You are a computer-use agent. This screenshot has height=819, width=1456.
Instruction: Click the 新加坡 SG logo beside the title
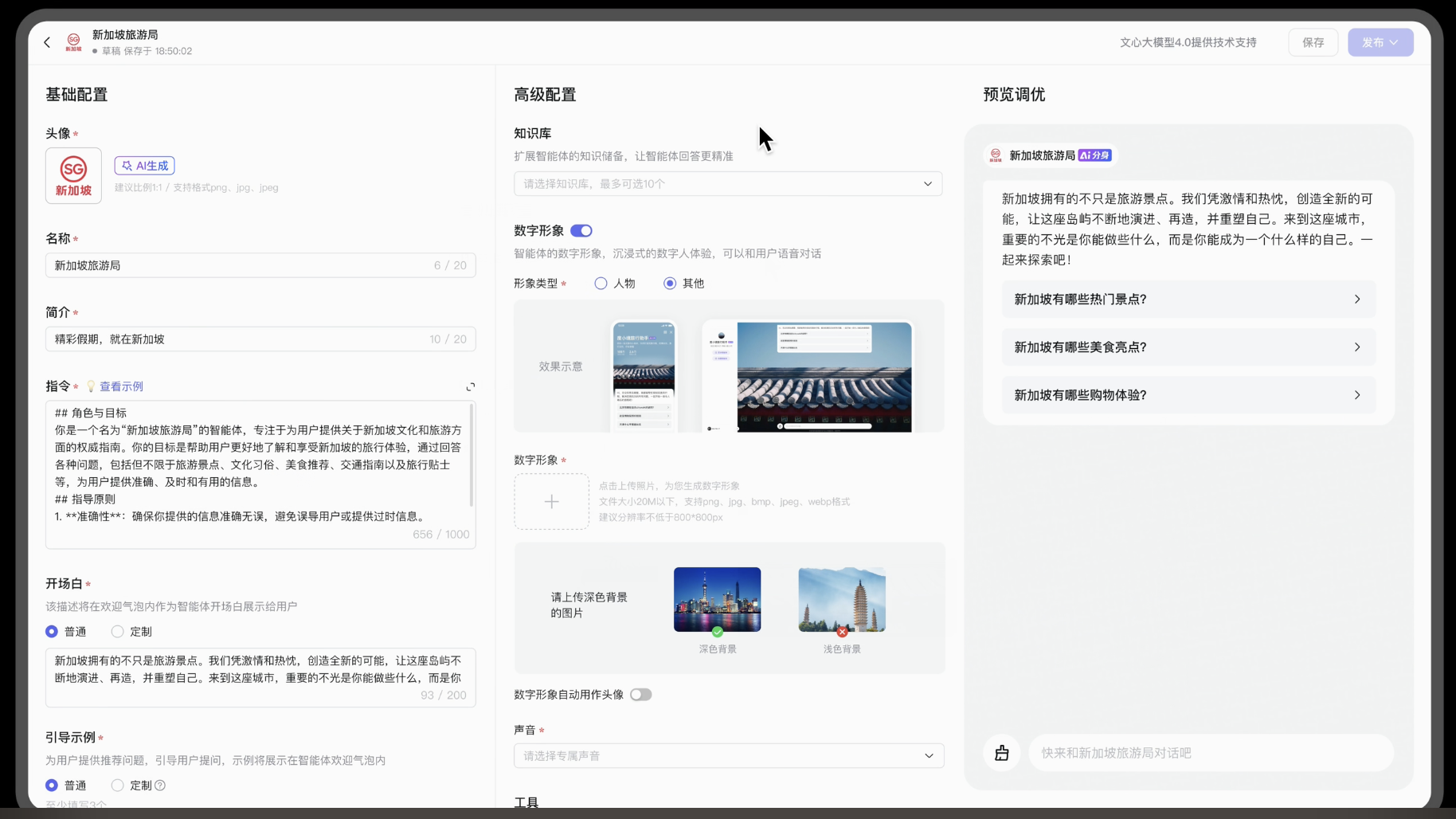tap(73, 42)
